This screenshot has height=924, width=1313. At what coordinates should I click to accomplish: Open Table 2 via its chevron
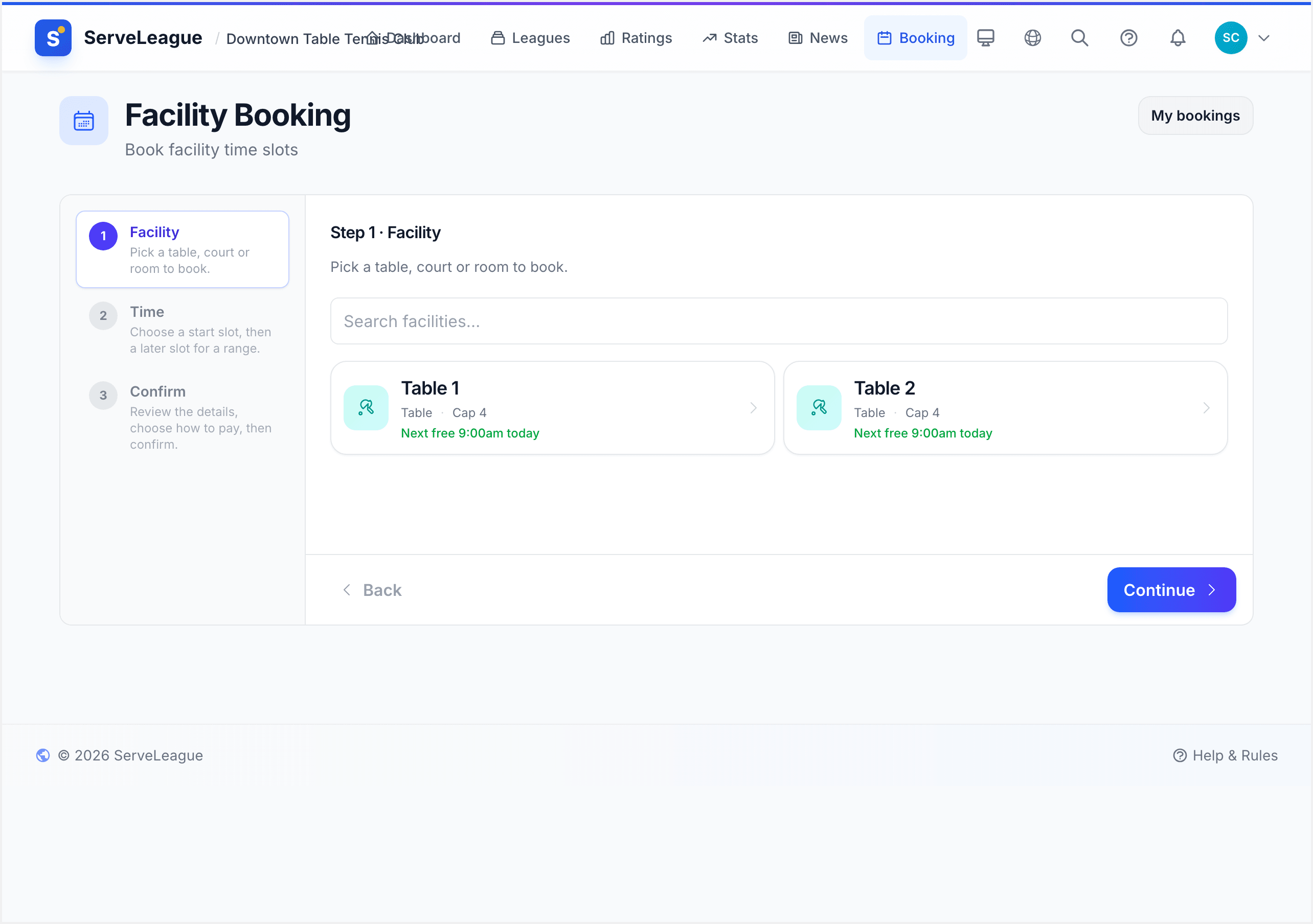1206,408
